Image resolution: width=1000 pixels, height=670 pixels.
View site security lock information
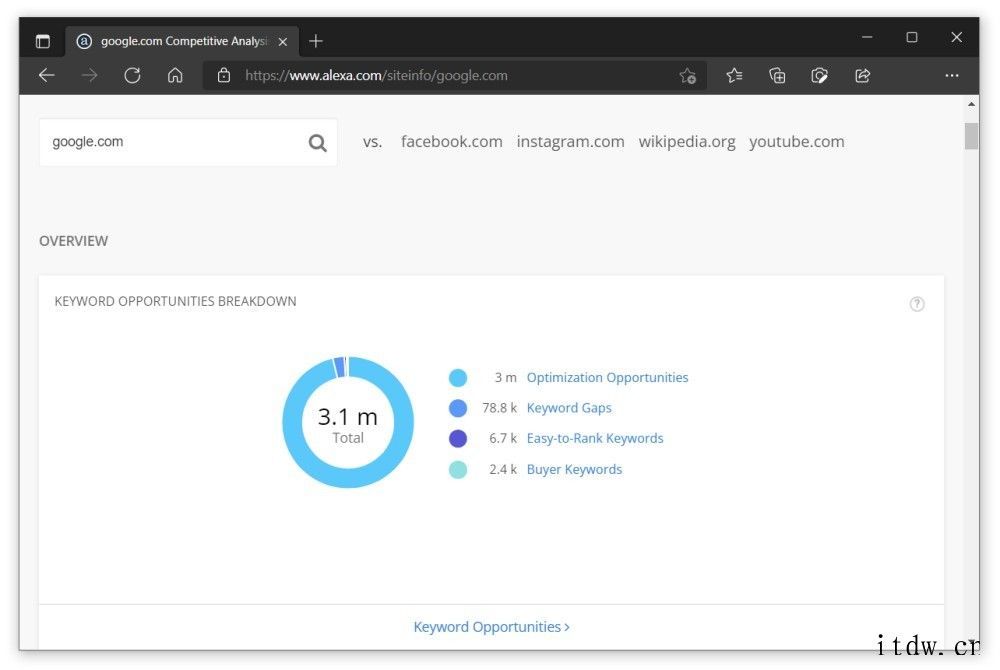[x=224, y=76]
